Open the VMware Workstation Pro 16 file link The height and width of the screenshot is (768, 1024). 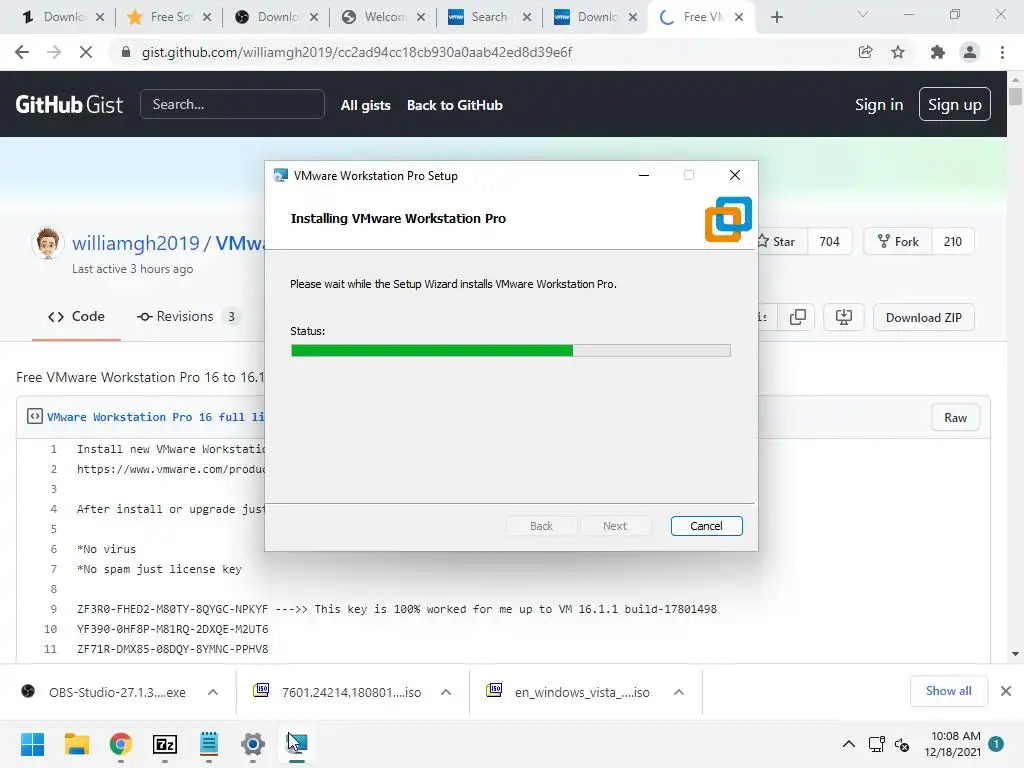pos(155,417)
